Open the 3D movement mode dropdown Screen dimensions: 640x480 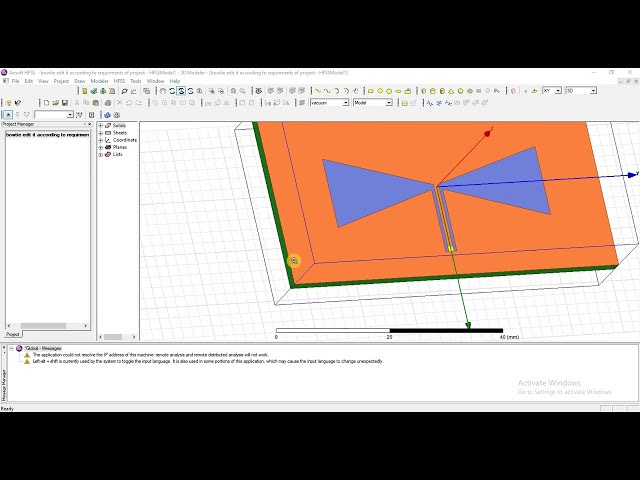click(593, 91)
